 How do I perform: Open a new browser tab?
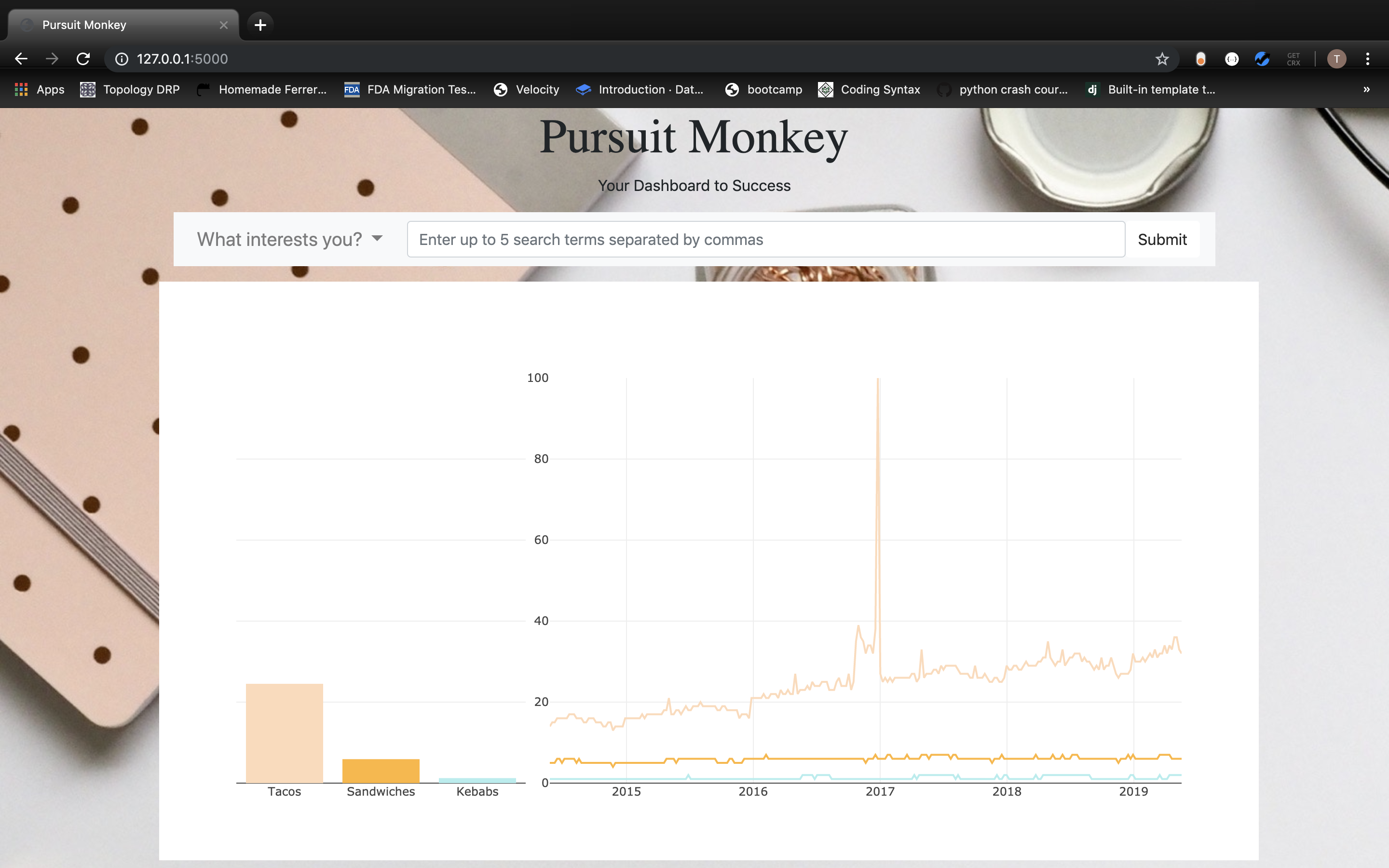(260, 25)
